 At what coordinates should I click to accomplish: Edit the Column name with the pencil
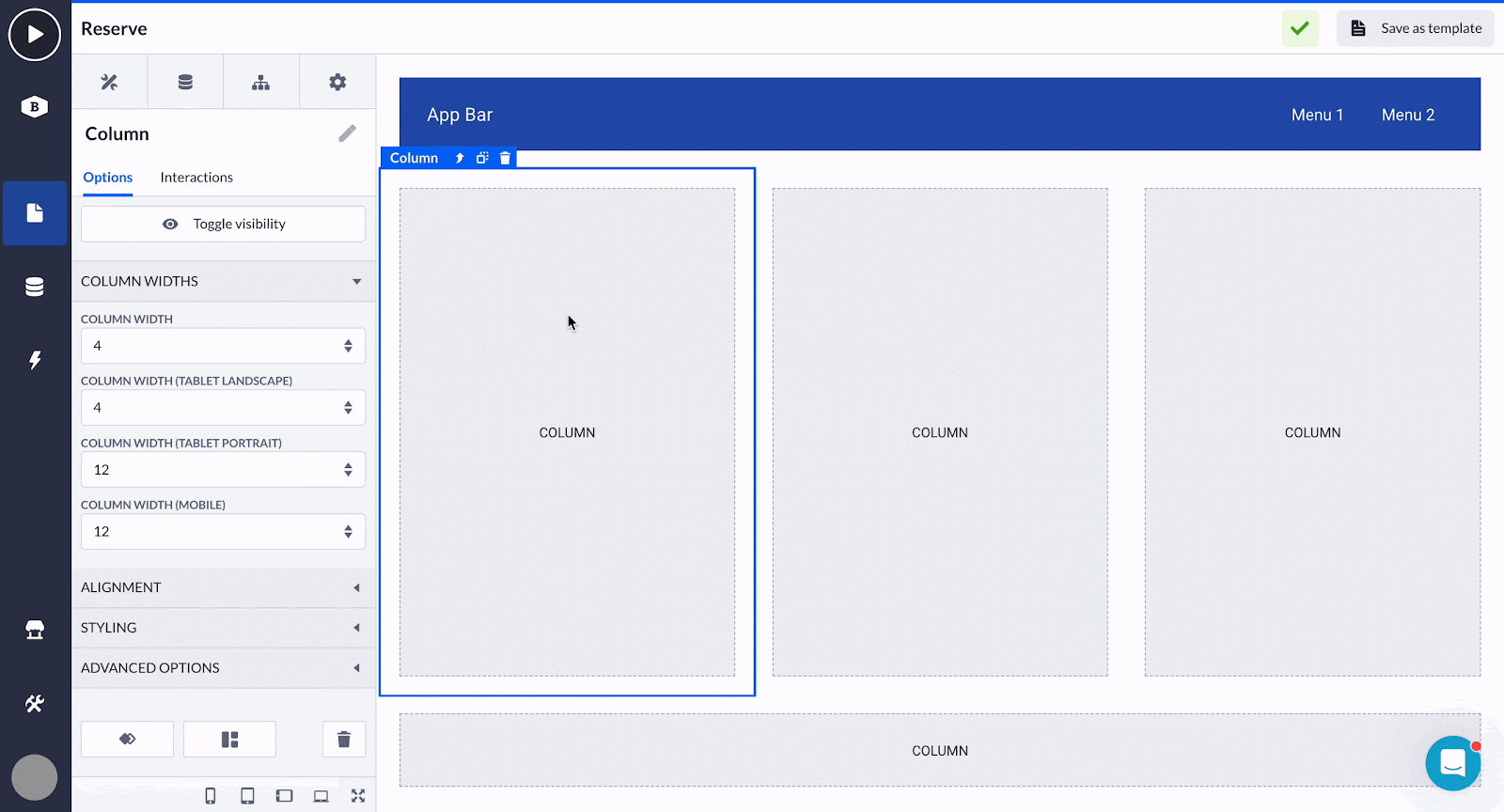tap(348, 133)
